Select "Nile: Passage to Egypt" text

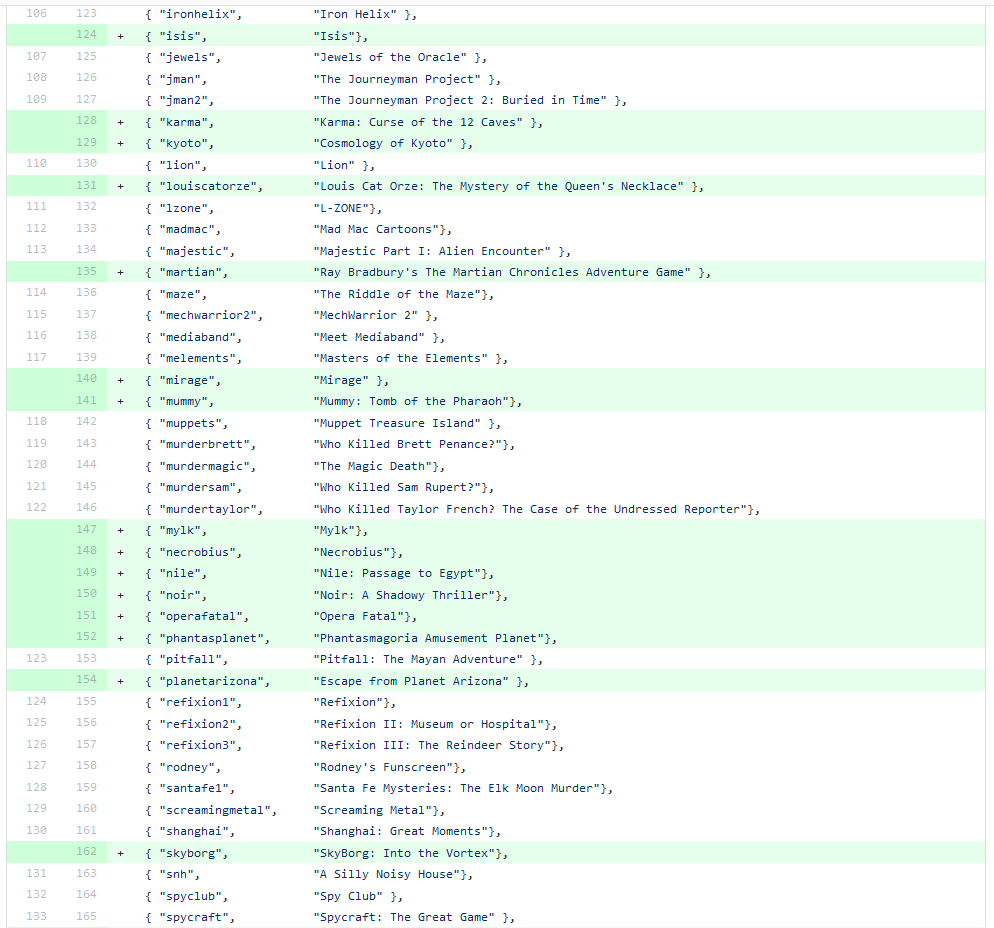pos(397,574)
